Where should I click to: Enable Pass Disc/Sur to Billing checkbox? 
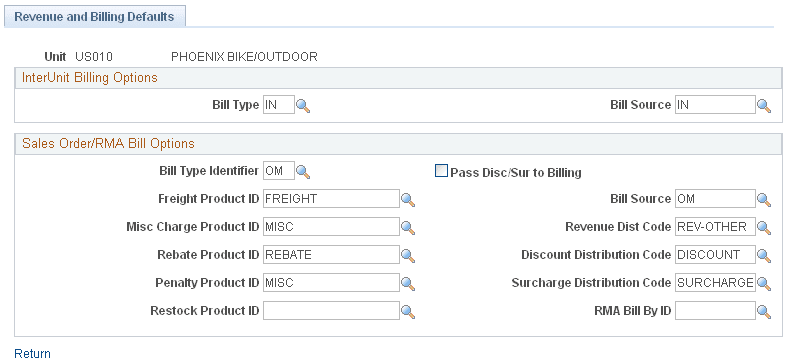441,172
